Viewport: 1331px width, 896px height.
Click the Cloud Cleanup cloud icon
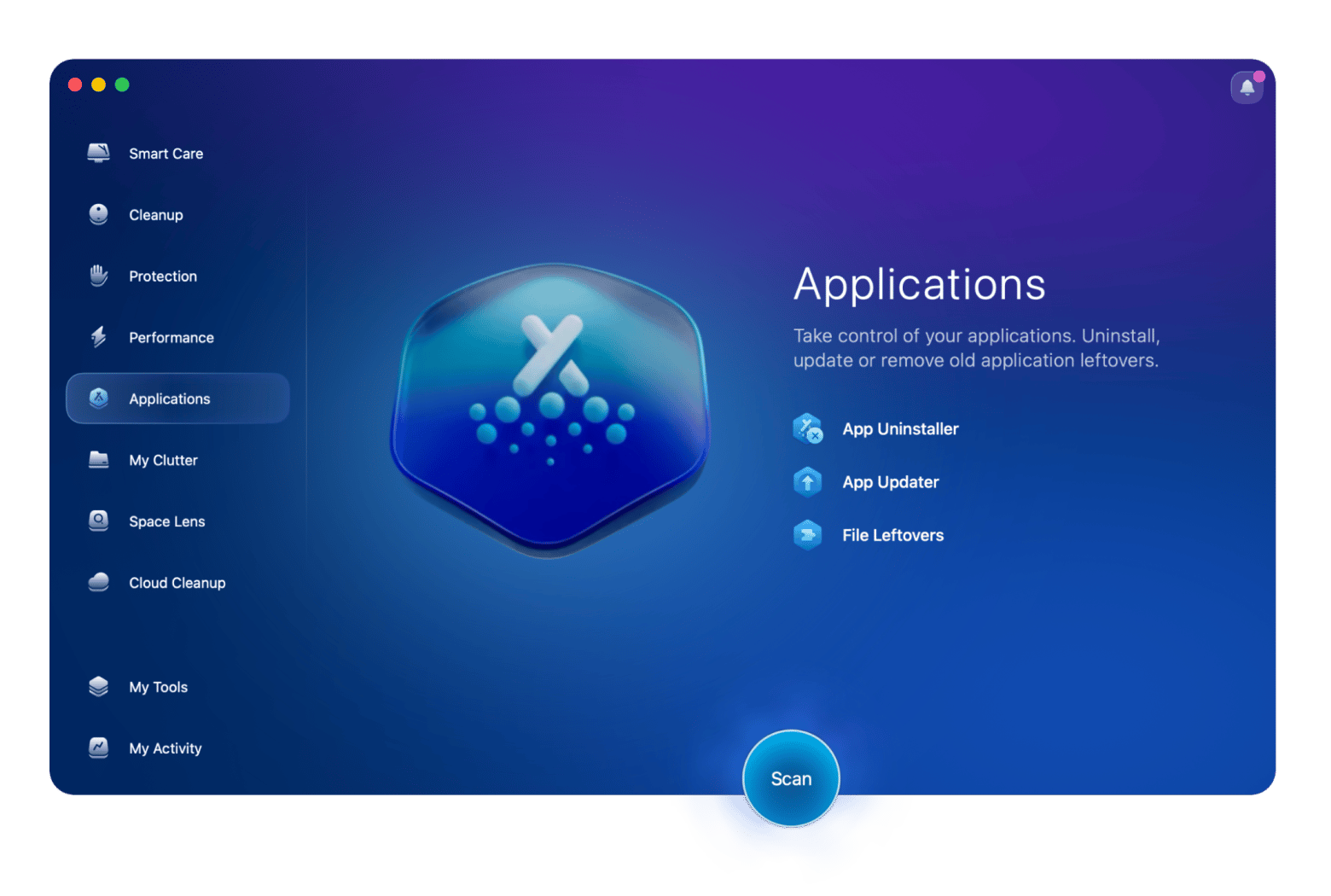pos(99,583)
